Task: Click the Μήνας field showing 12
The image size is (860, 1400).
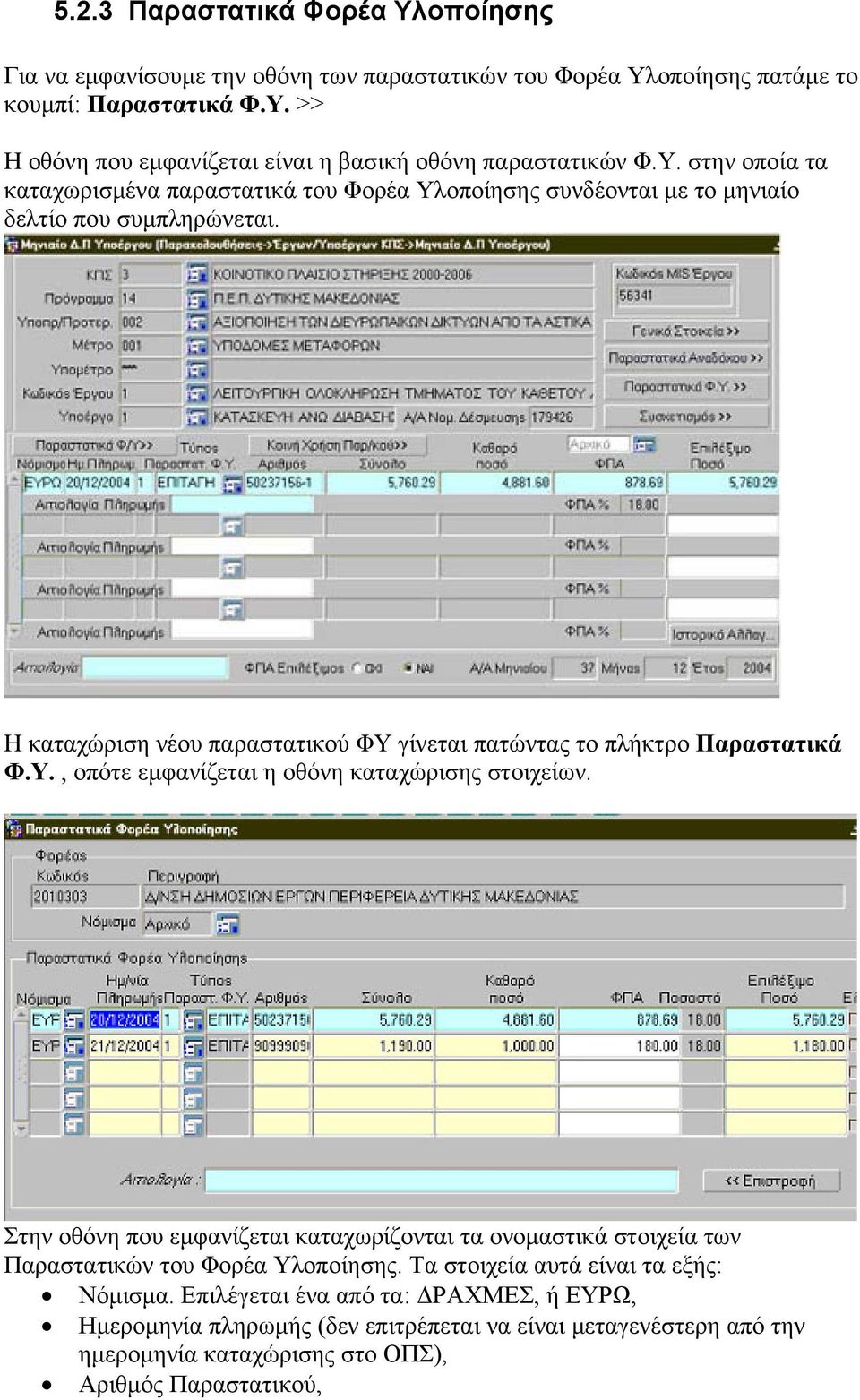Action: click(x=668, y=668)
